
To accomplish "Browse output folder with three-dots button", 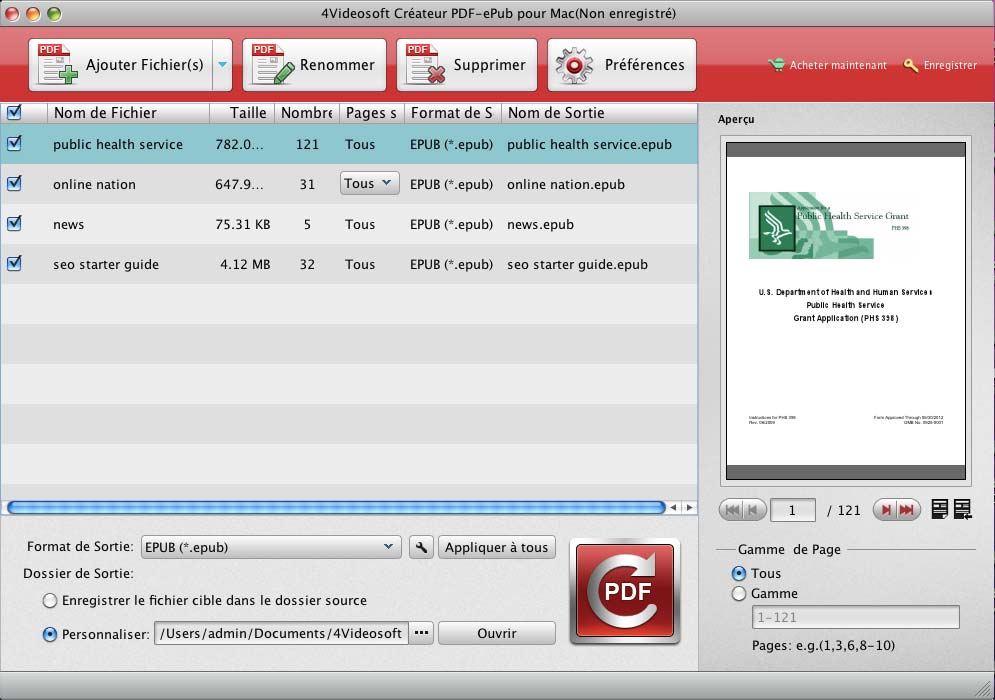I will click(x=421, y=633).
